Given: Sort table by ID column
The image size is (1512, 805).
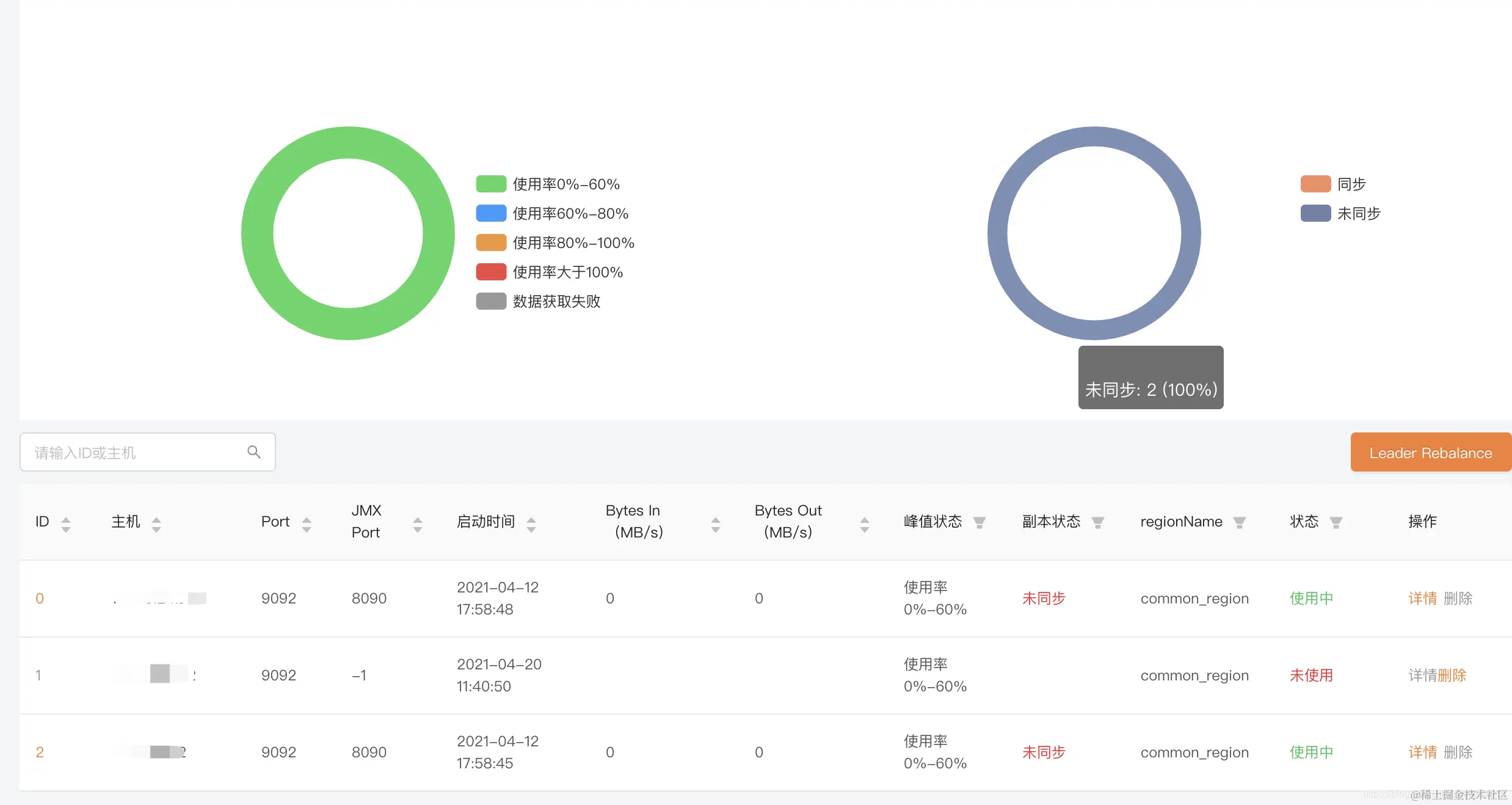Looking at the screenshot, I should pyautogui.click(x=66, y=523).
